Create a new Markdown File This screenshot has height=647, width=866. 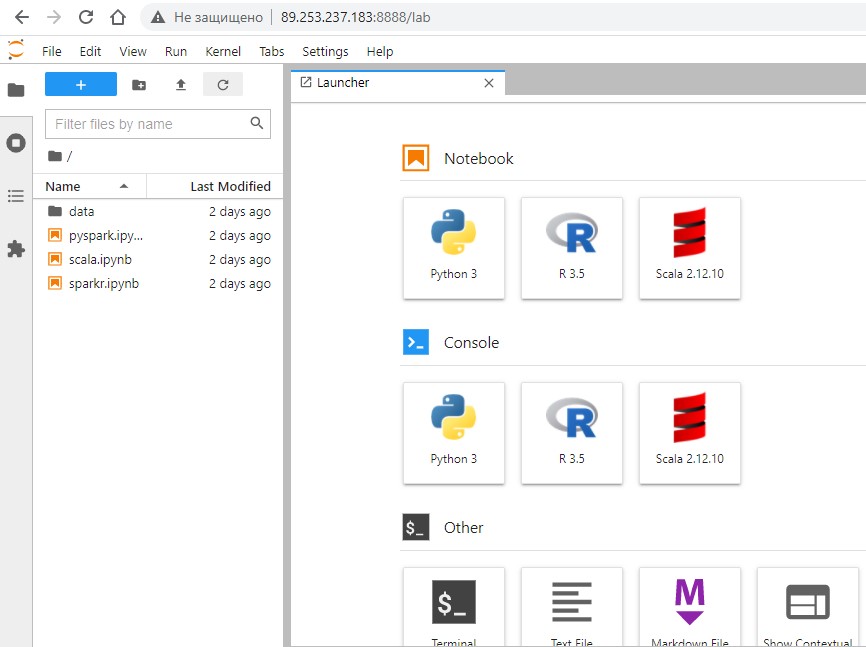coord(690,607)
